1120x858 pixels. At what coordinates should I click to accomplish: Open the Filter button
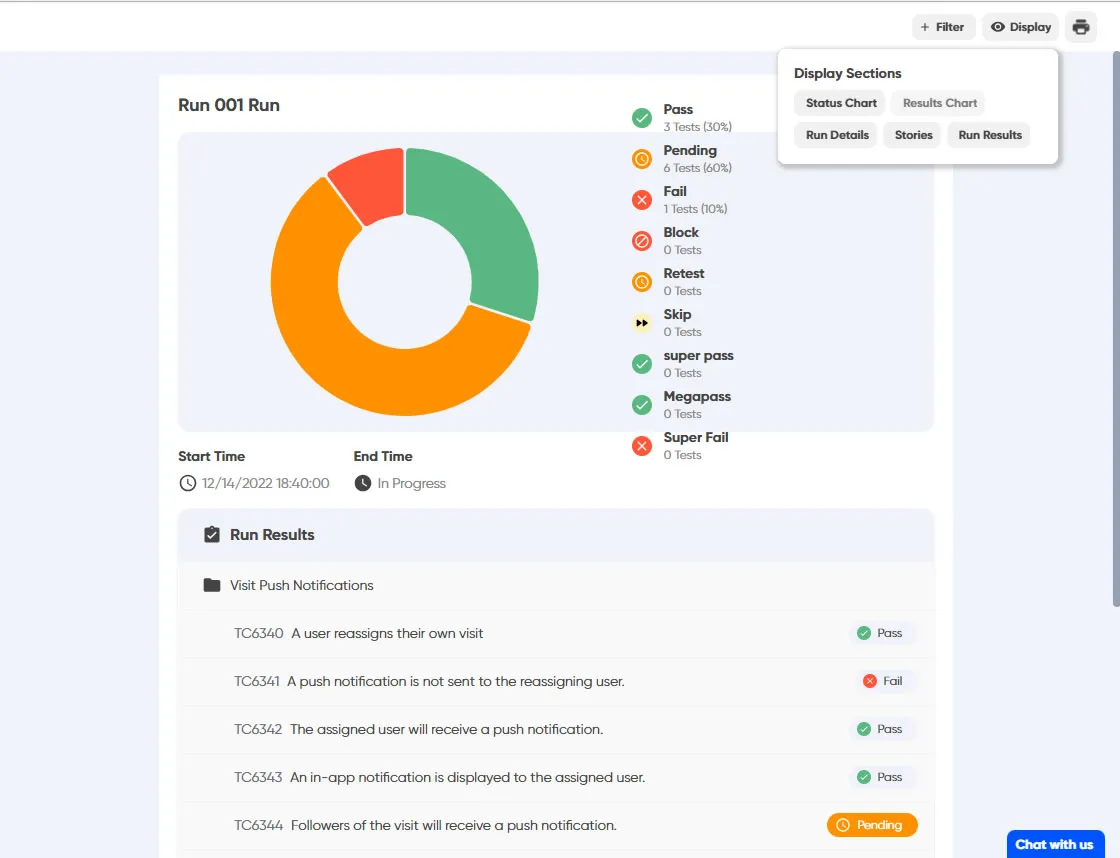click(x=943, y=27)
